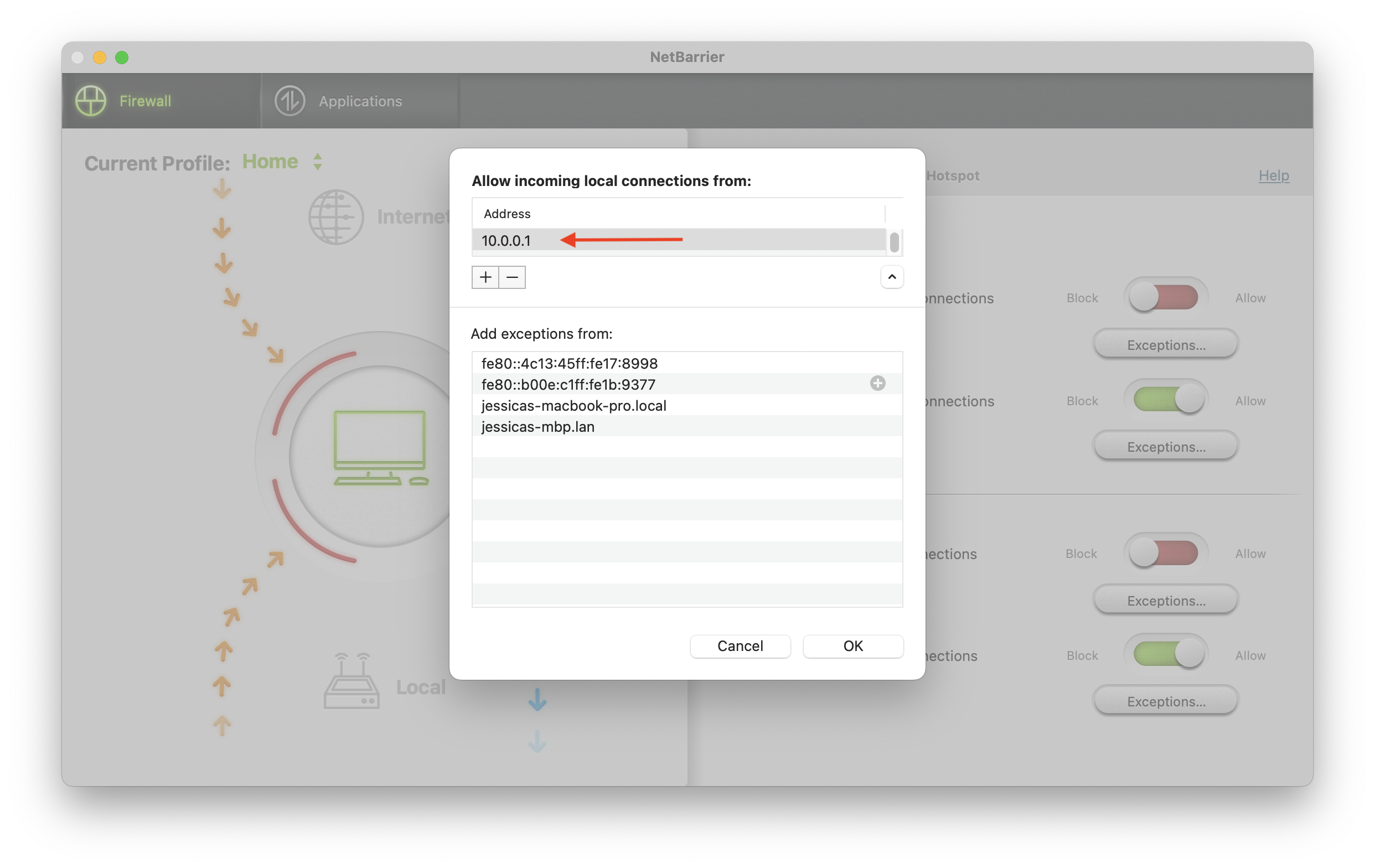Select the 10.0.0.1 address row
The image size is (1375, 868).
[x=678, y=240]
